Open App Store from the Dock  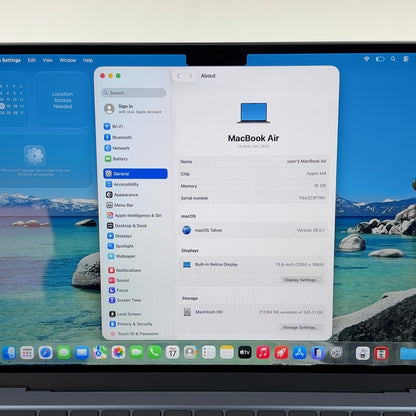299,352
